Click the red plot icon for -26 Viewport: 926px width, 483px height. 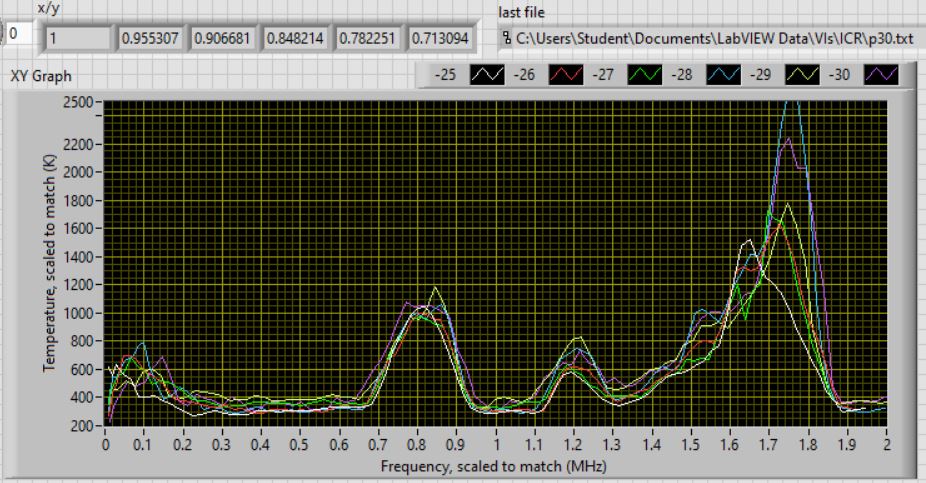[x=565, y=75]
